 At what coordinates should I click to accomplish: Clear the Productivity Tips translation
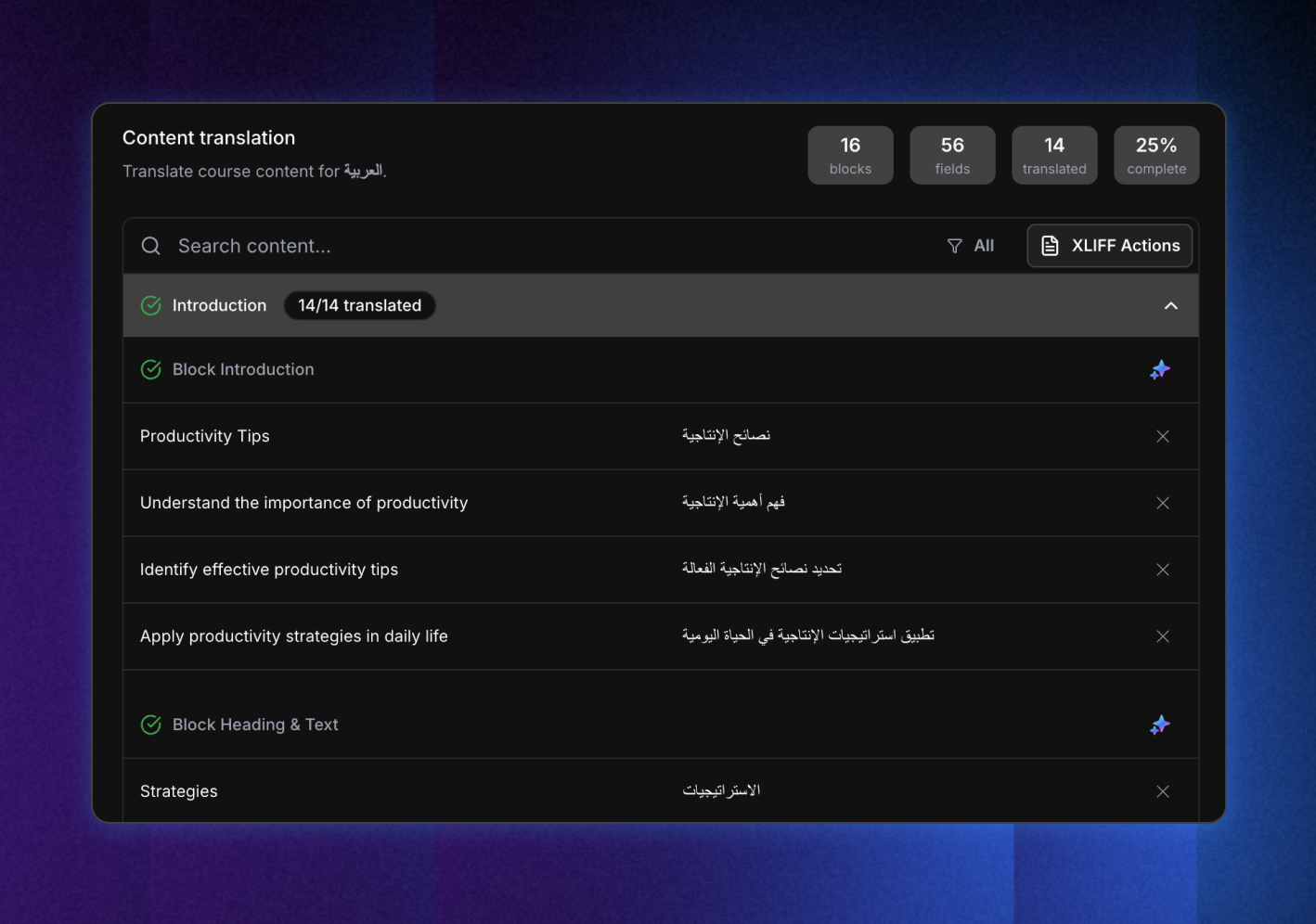[x=1162, y=436]
